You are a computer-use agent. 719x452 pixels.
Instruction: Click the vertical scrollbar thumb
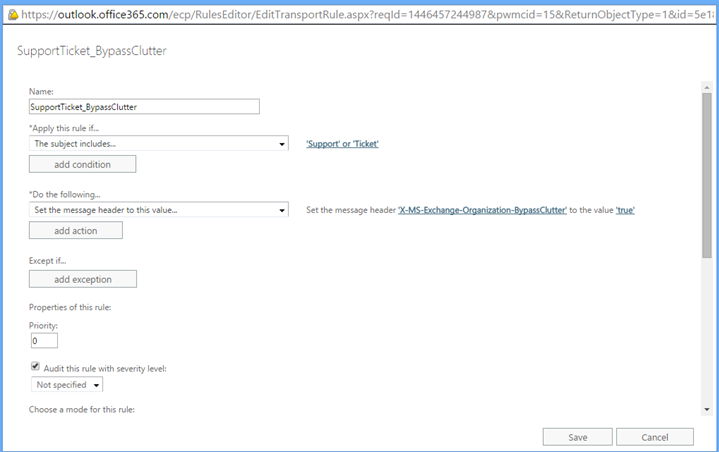tap(707, 175)
